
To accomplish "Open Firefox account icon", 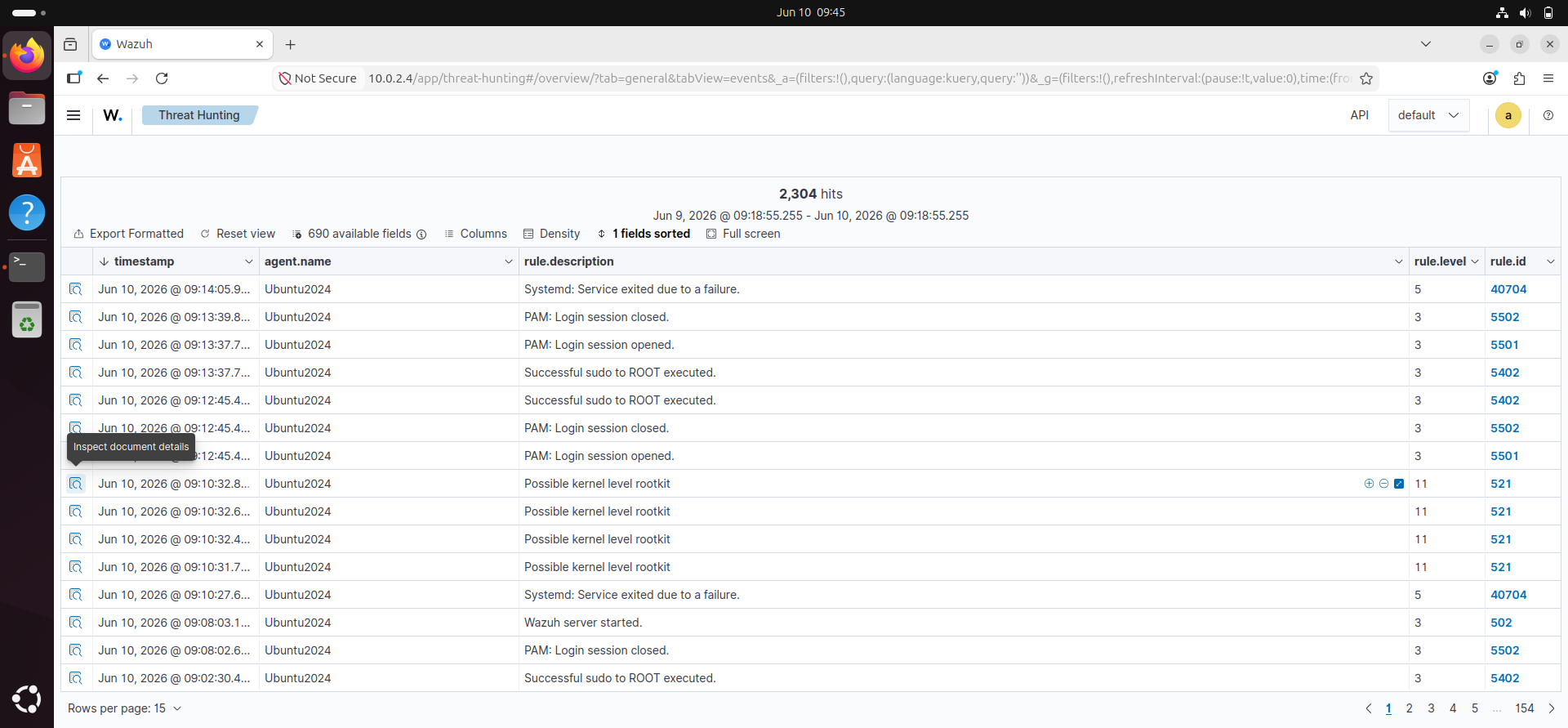I will point(1490,78).
